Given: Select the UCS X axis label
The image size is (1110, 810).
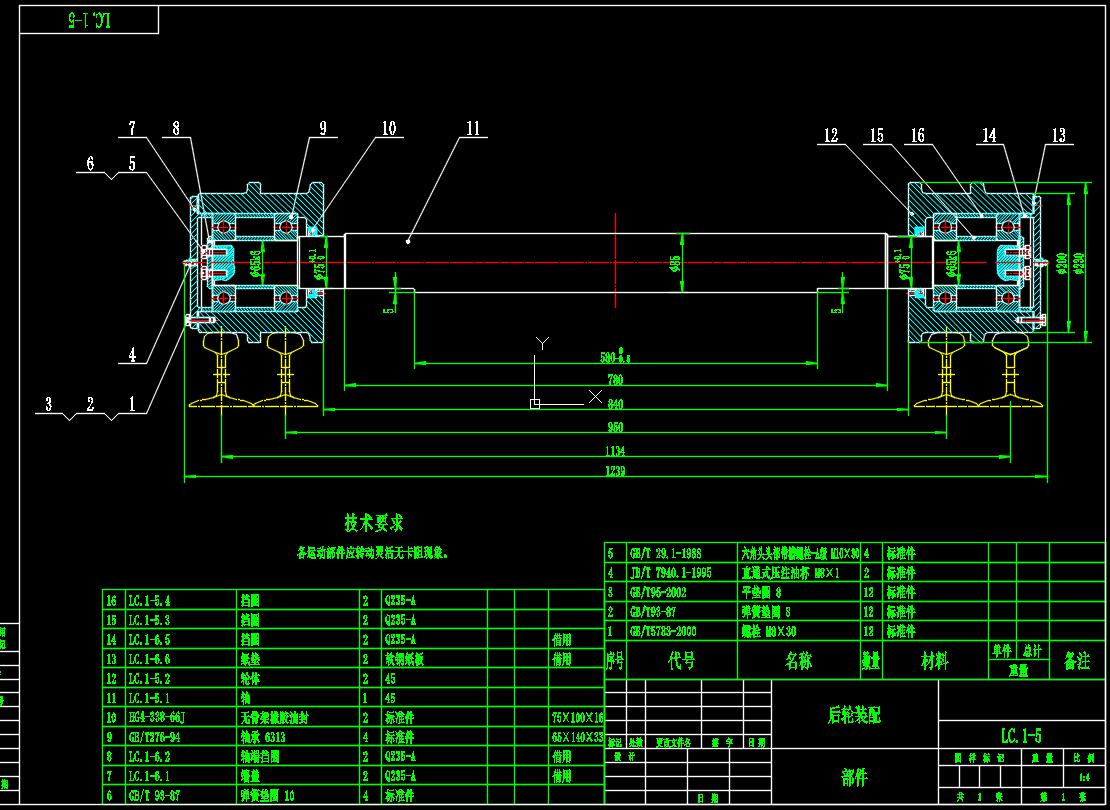Looking at the screenshot, I should point(595,397).
